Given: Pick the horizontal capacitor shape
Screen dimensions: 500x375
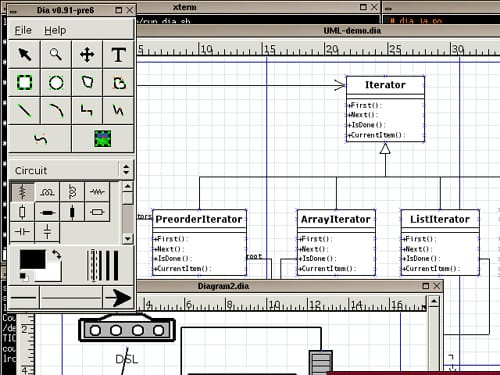Looking at the screenshot, I should point(22,232).
